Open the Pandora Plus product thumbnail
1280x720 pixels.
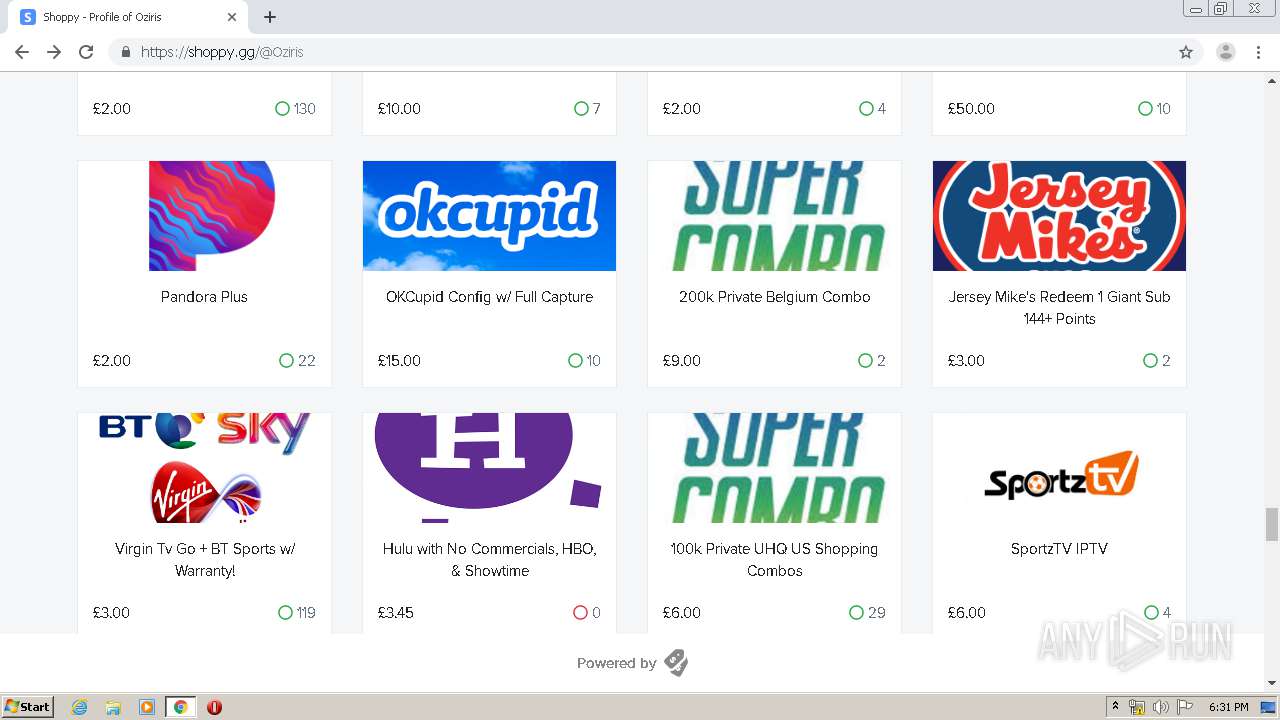204,216
